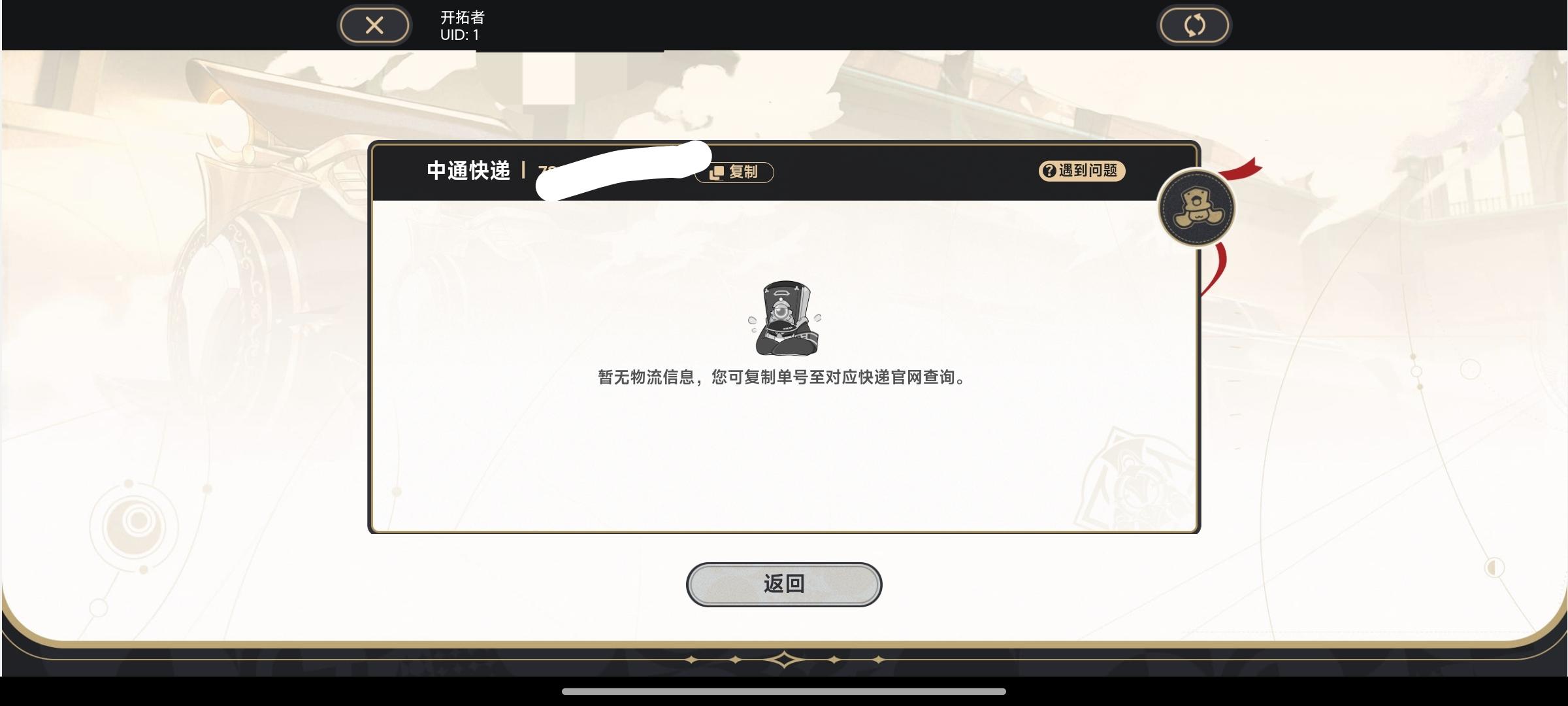Refresh the page with the circular arrows icon

1194,25
